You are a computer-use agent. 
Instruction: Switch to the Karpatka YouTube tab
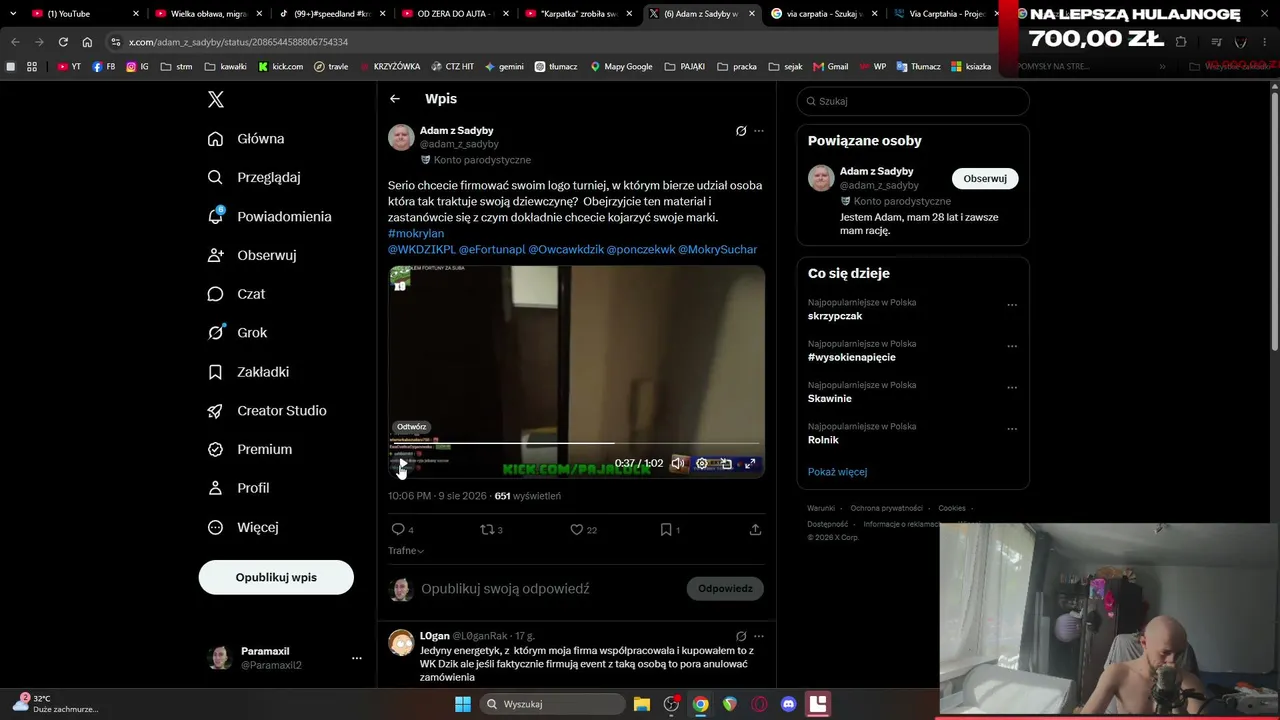(577, 14)
